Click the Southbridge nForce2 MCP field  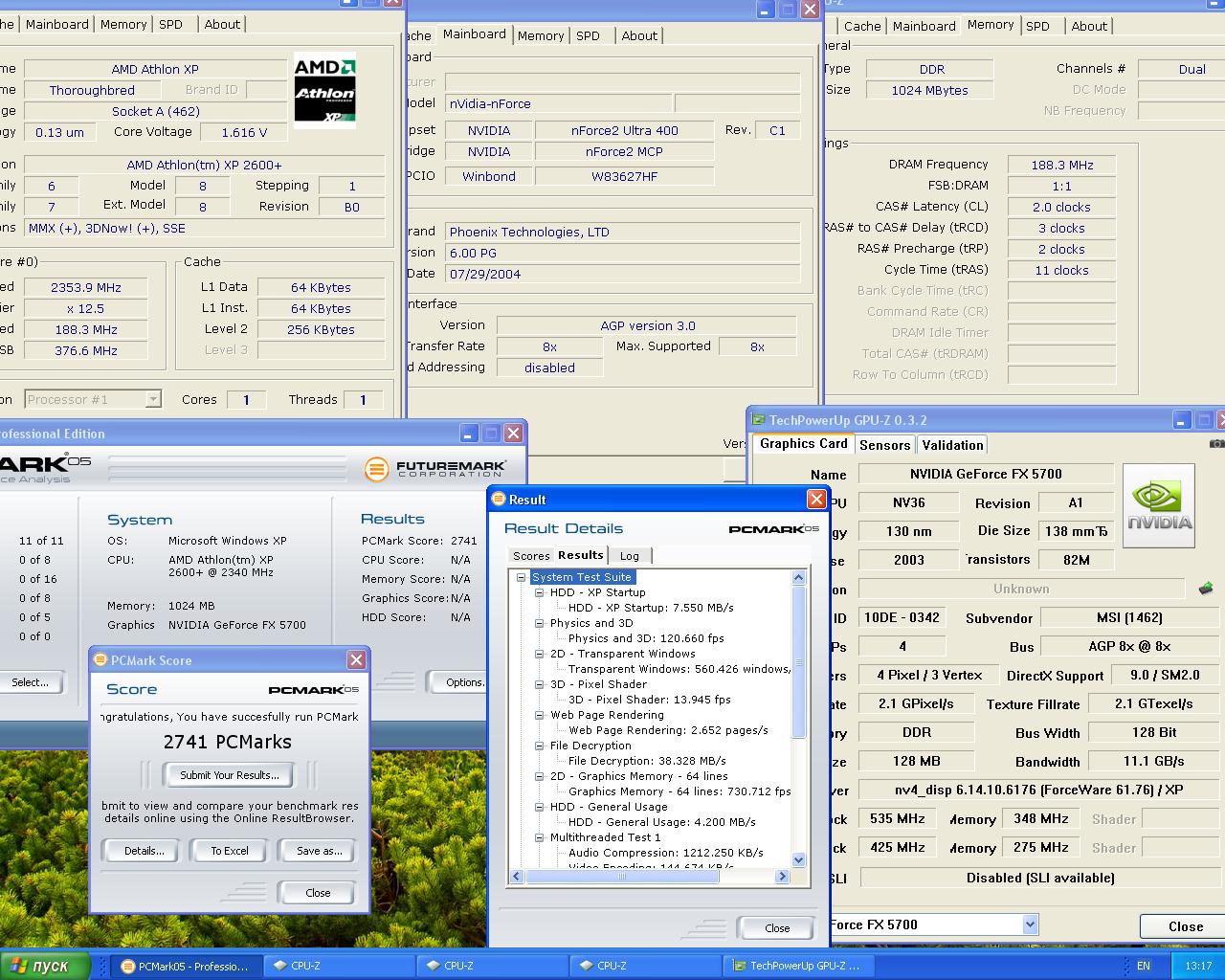624,151
